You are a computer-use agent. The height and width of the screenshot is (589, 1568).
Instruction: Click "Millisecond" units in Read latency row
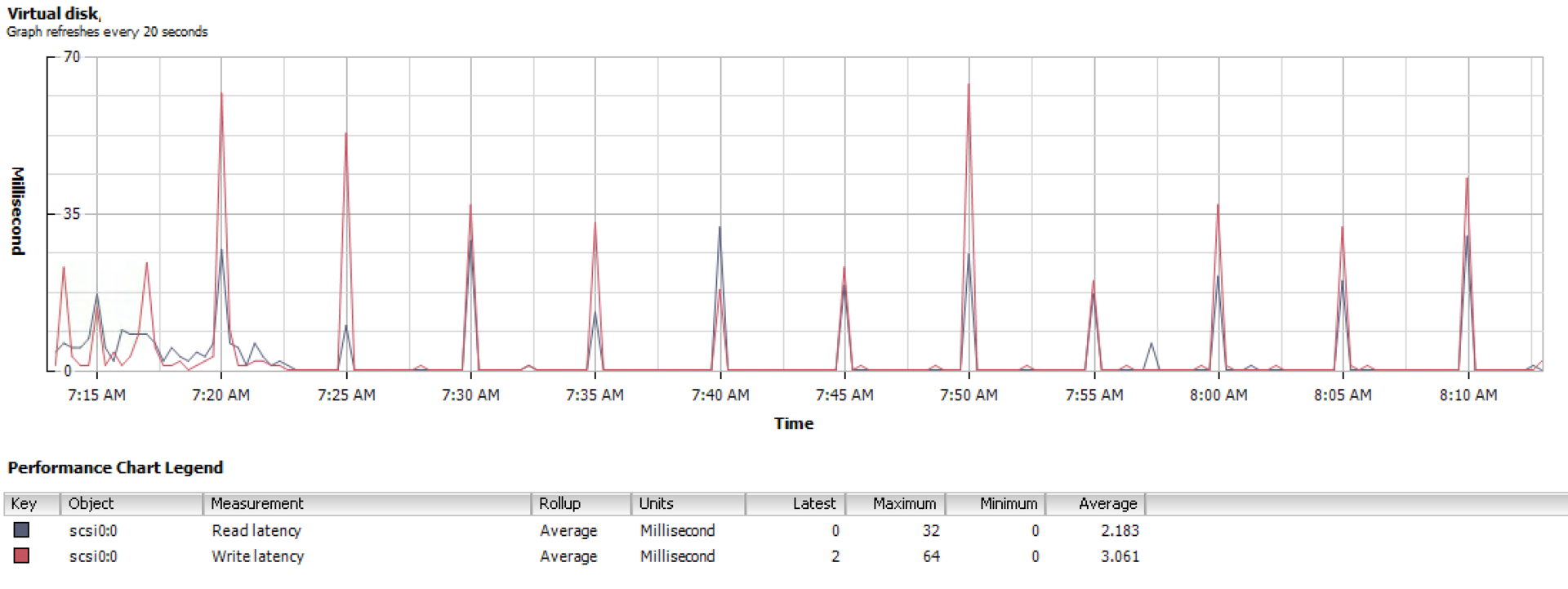coord(677,531)
